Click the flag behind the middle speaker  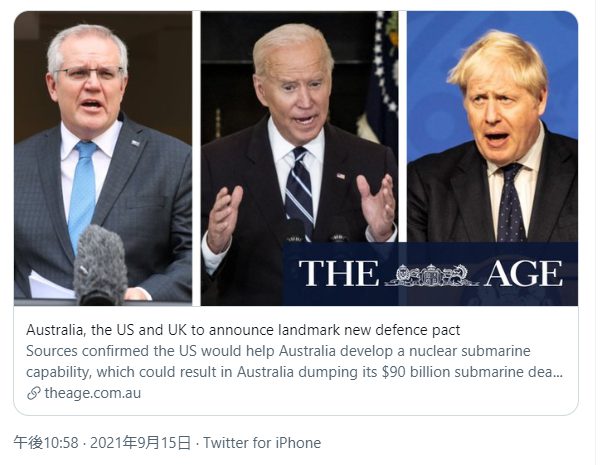pyautogui.click(x=379, y=77)
